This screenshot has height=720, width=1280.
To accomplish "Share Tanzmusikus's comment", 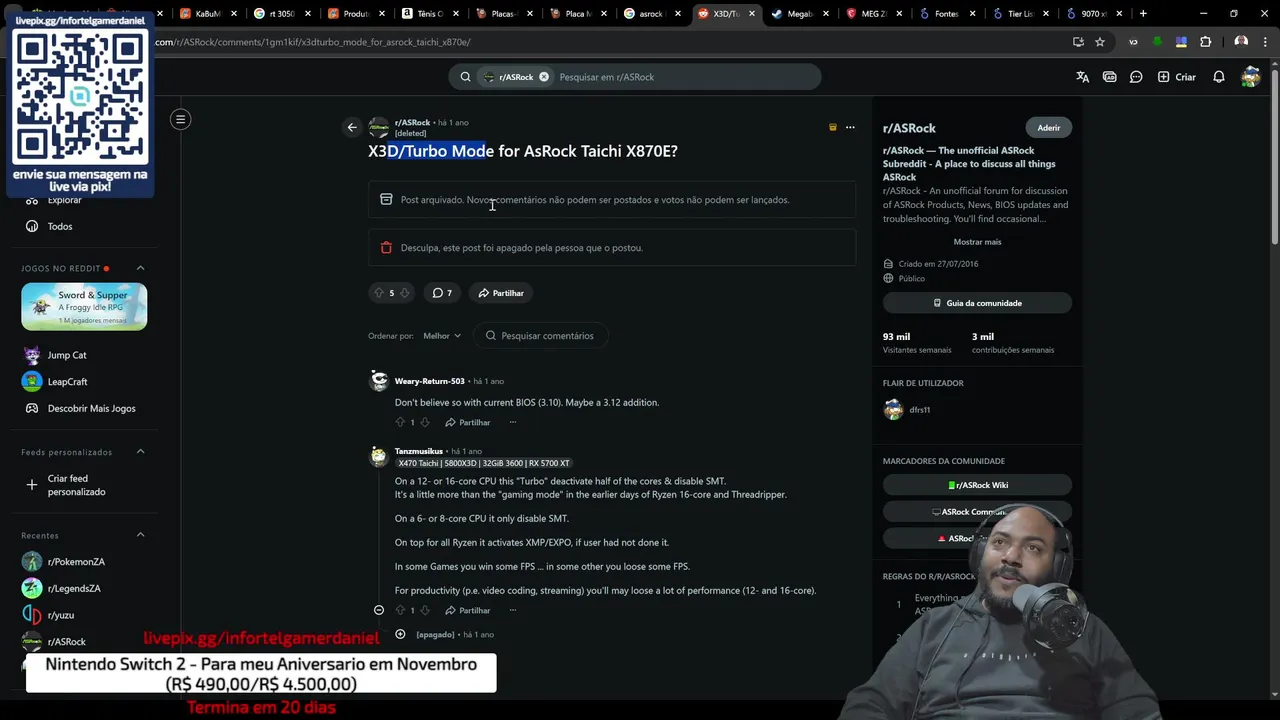I will click(468, 610).
